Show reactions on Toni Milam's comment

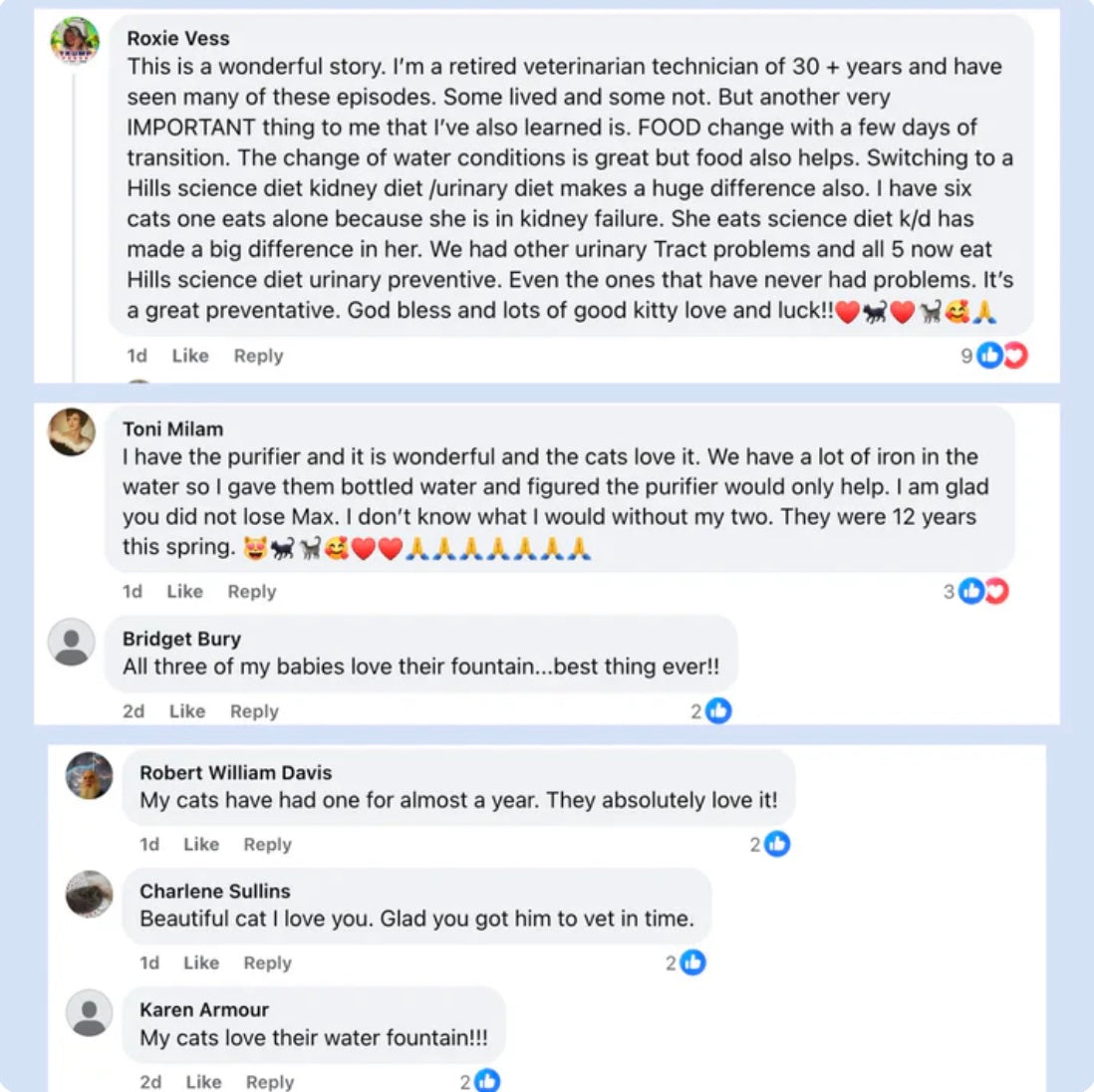coord(975,592)
